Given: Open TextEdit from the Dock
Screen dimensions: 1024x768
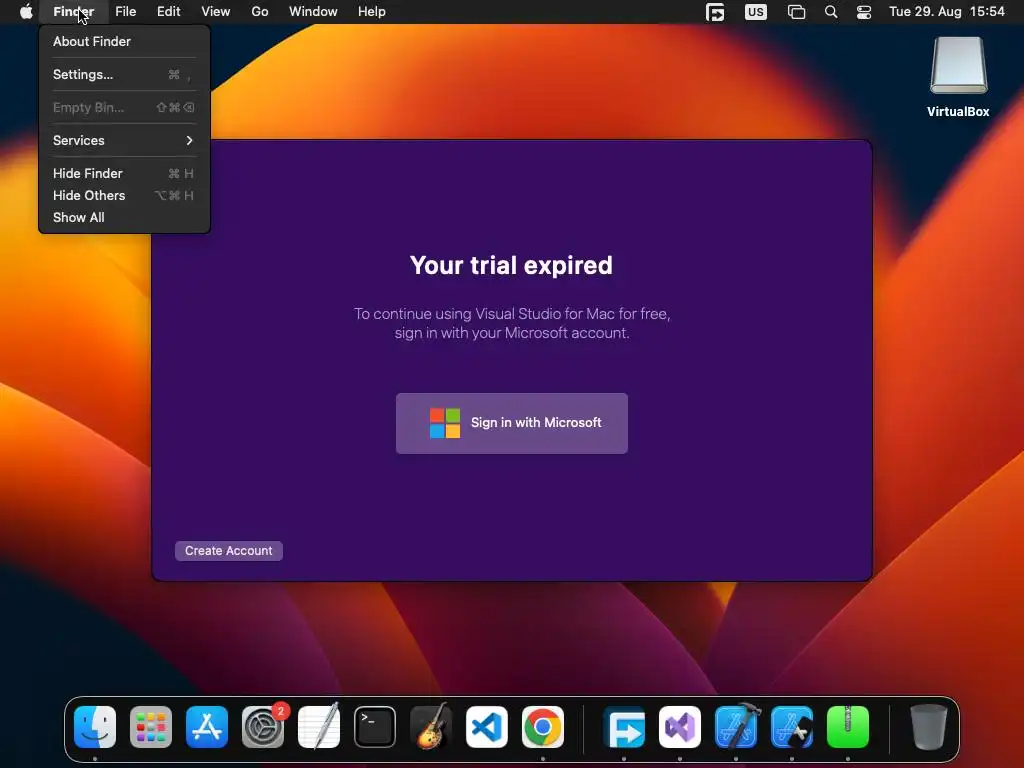Looking at the screenshot, I should (x=319, y=727).
